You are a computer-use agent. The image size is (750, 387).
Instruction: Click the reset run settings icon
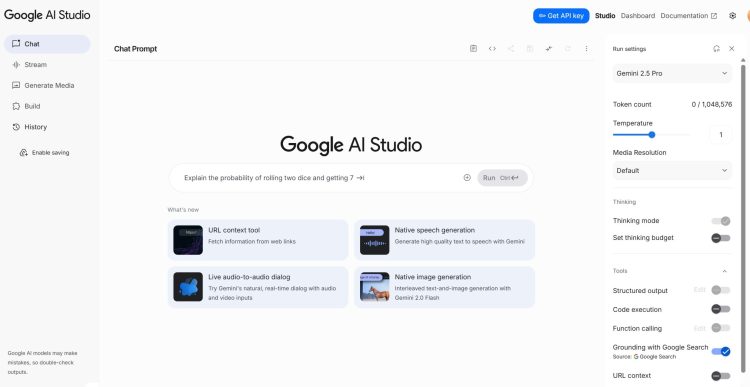click(x=716, y=48)
